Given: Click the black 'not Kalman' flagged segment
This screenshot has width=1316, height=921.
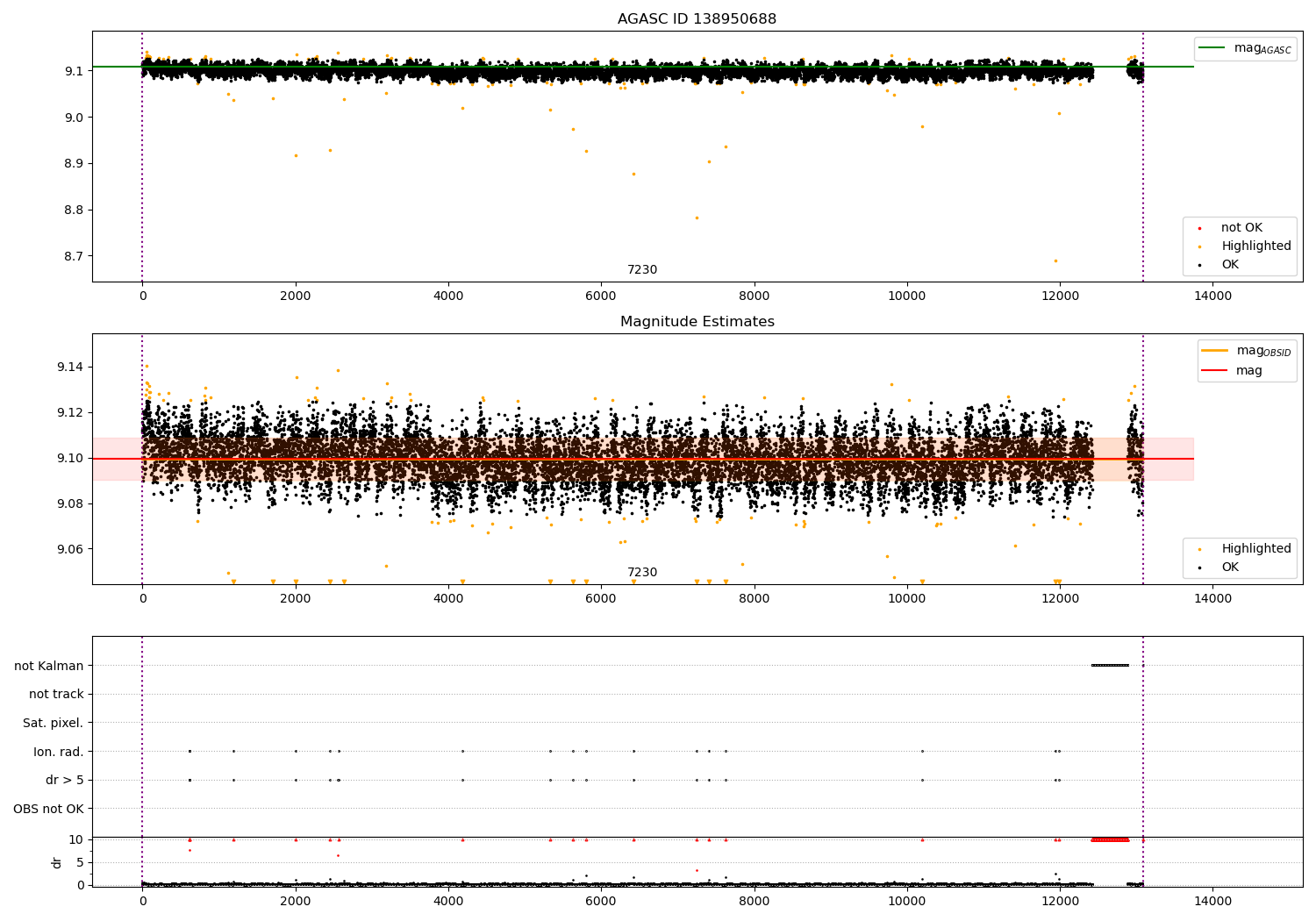Looking at the screenshot, I should [x=1110, y=665].
